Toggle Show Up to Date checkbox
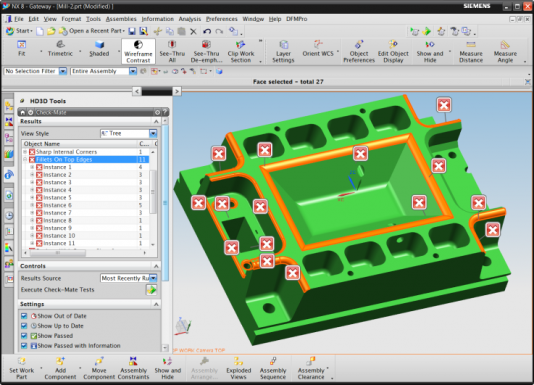 (24, 326)
